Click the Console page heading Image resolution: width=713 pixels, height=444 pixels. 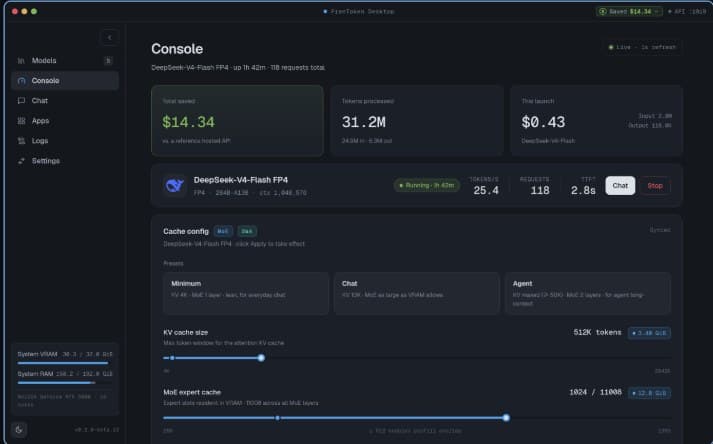[x=177, y=49]
